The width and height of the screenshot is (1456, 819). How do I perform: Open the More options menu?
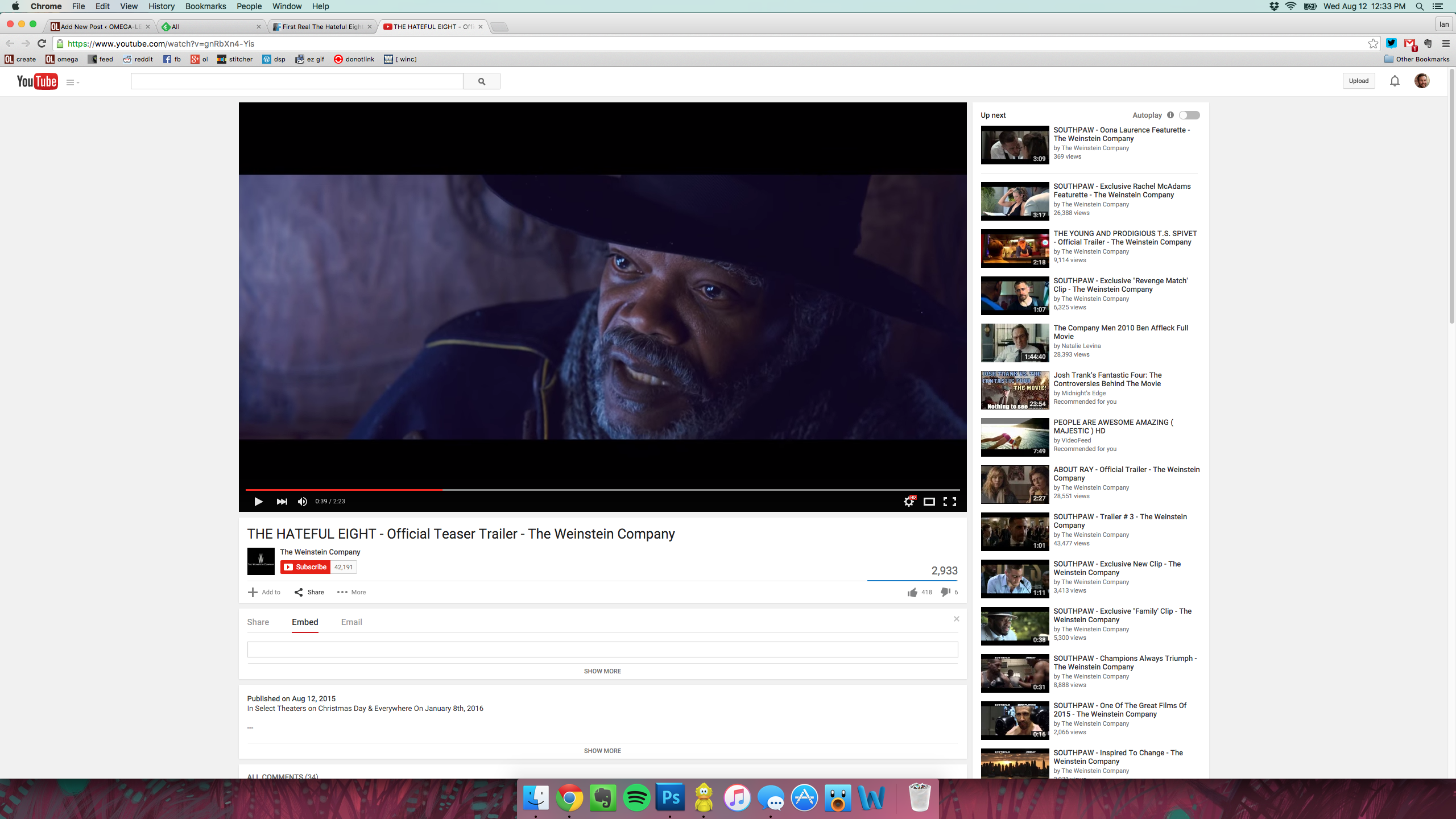[351, 592]
